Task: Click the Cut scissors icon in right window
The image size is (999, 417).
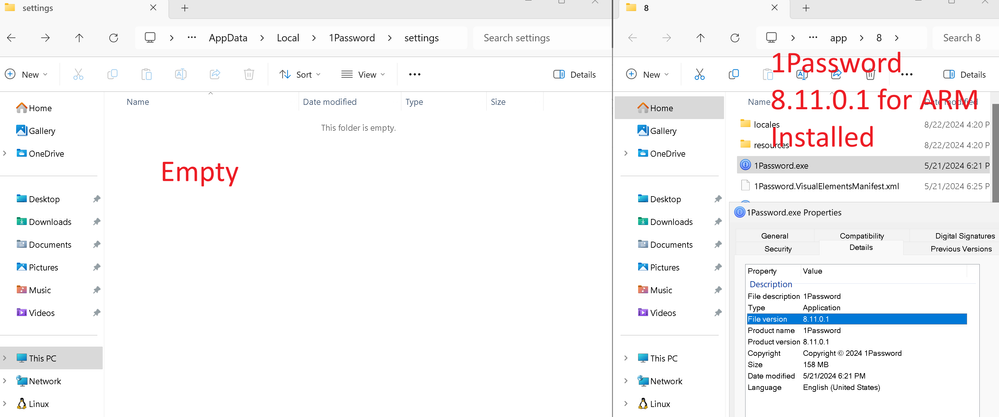Action: [x=700, y=74]
